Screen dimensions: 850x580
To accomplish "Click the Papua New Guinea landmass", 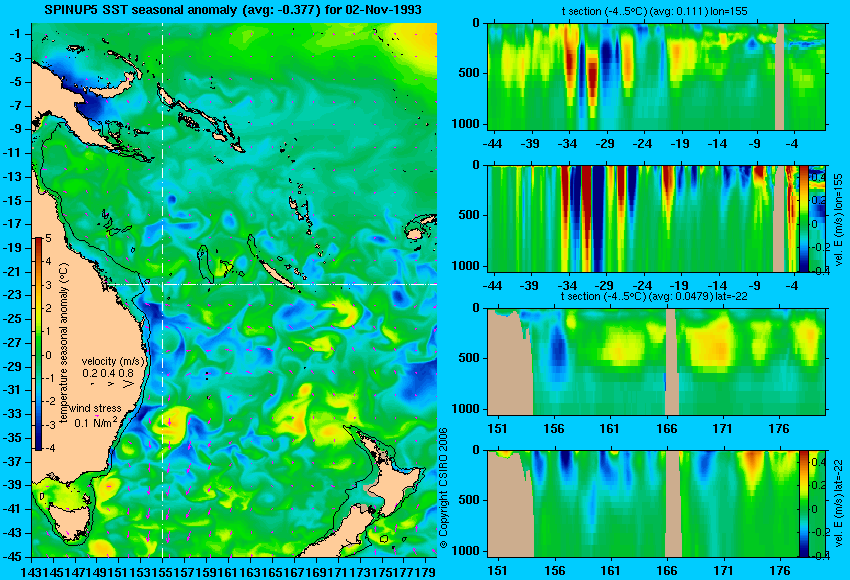I will pyautogui.click(x=81, y=96).
